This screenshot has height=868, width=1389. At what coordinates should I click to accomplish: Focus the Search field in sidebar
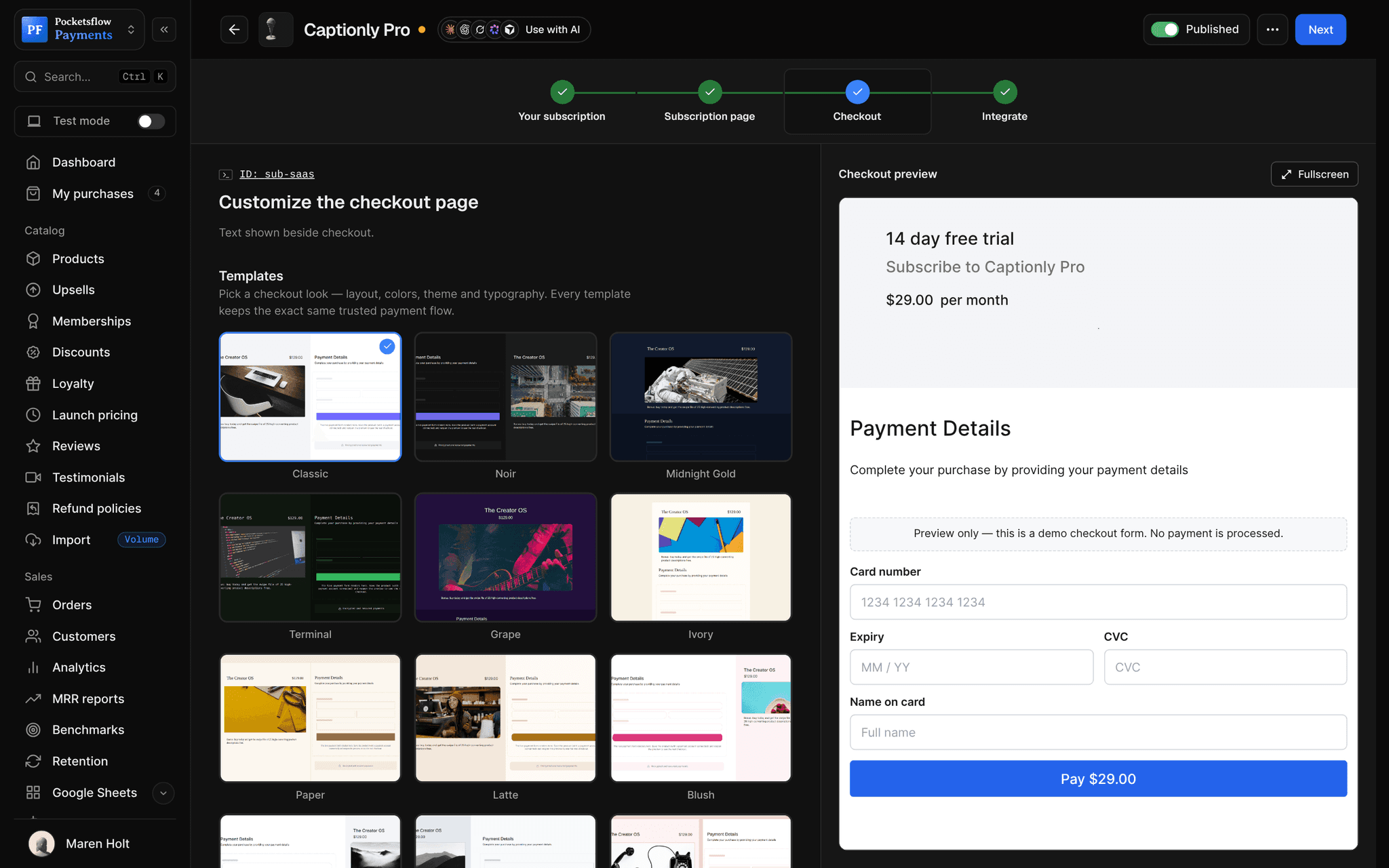[95, 77]
